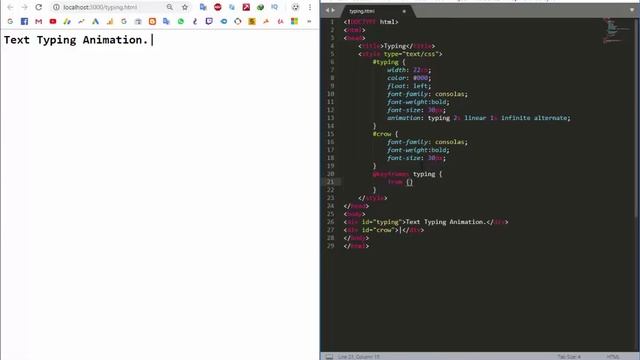Open the Google Translate extension icon
This screenshot has width=640, height=360.
pos(203,7)
